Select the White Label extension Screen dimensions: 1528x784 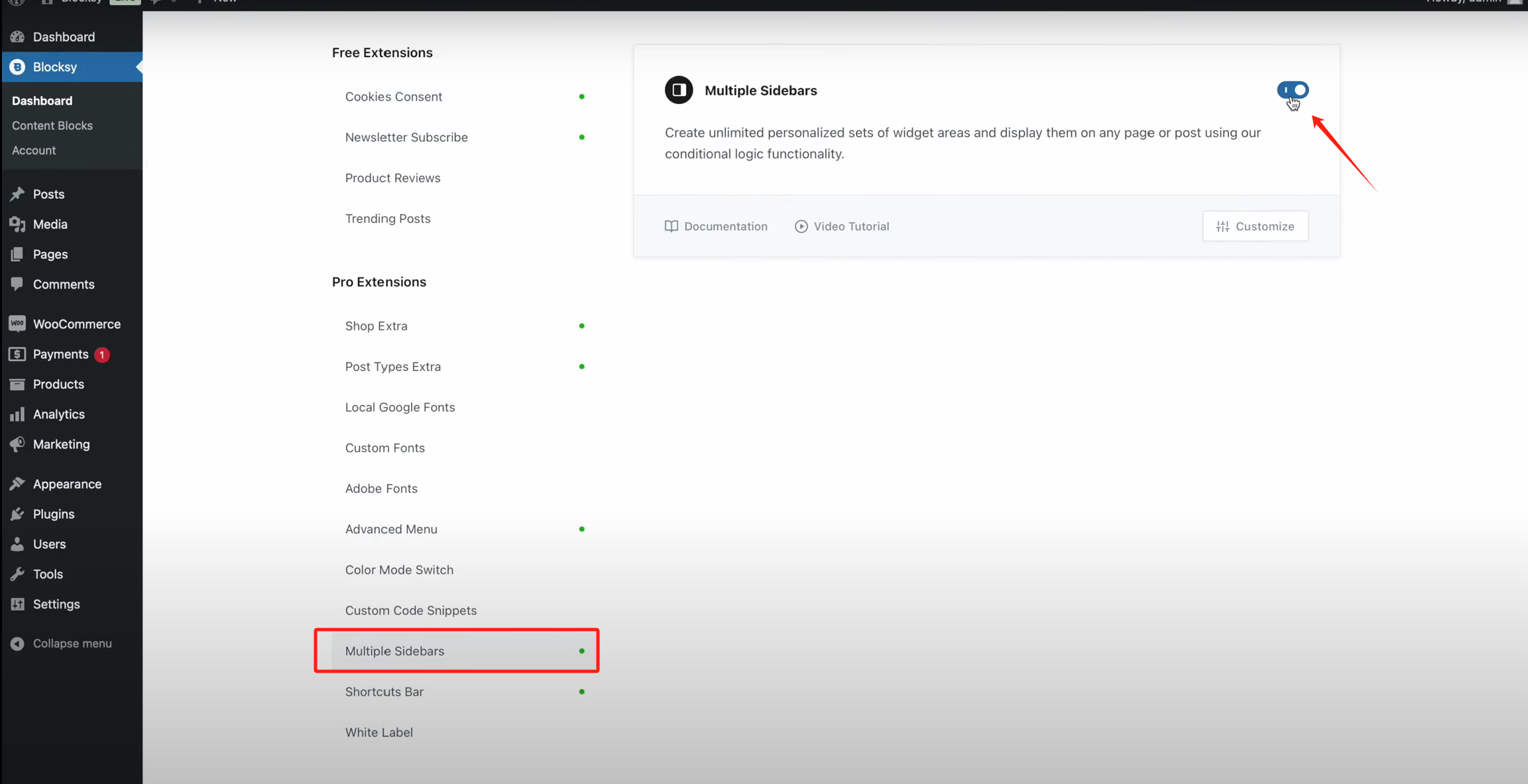coord(379,732)
